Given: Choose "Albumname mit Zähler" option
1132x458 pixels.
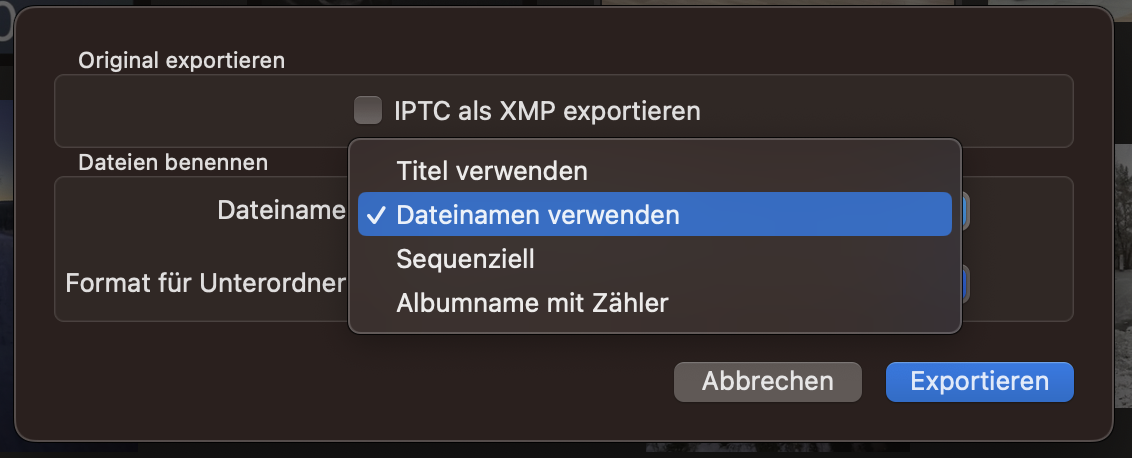Looking at the screenshot, I should pyautogui.click(x=532, y=302).
